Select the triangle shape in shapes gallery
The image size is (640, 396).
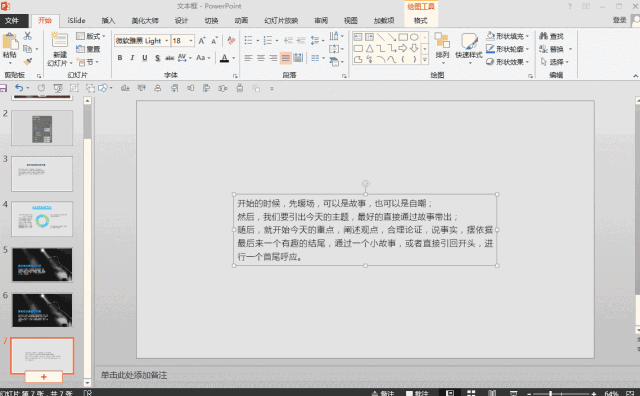click(x=369, y=48)
